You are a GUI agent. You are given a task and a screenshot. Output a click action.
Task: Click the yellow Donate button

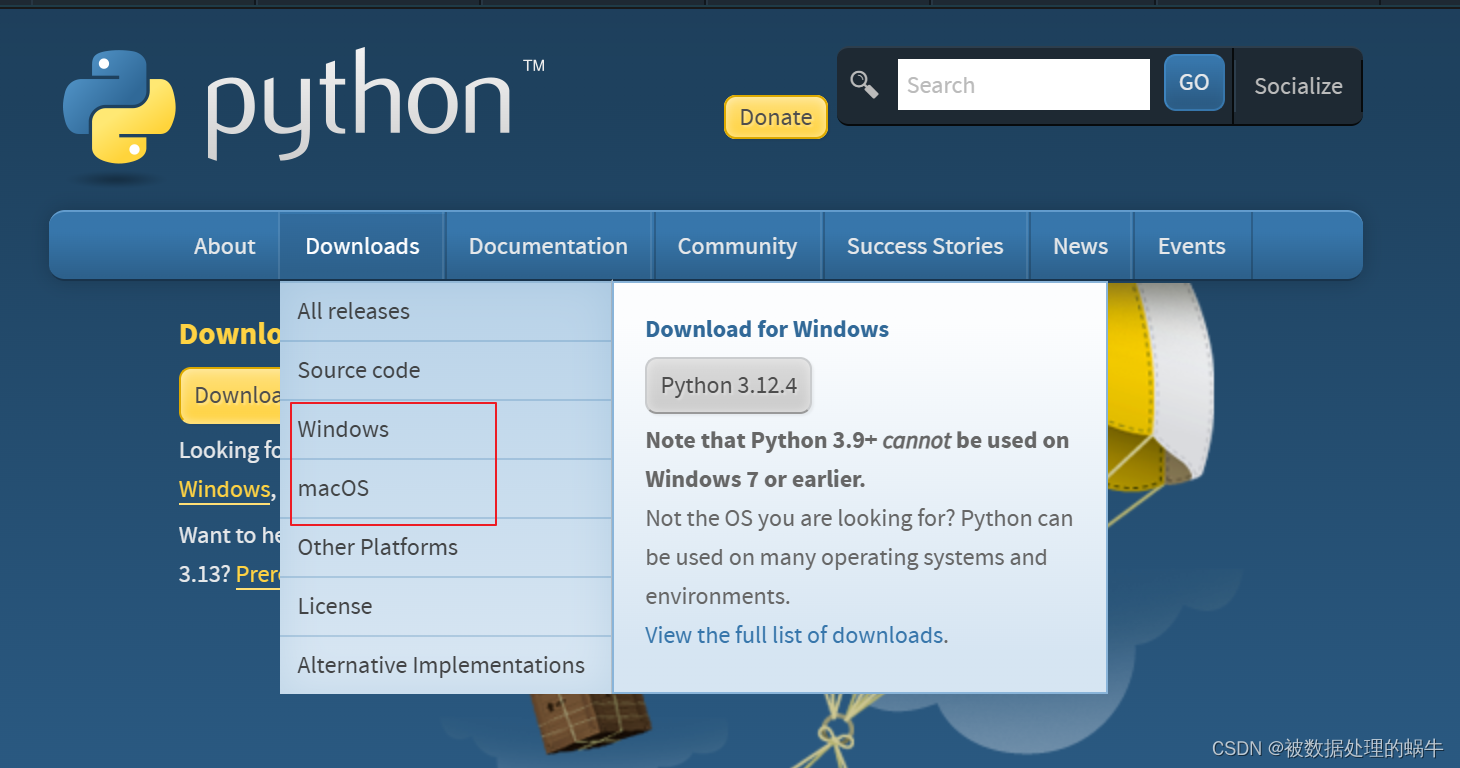tap(776, 117)
